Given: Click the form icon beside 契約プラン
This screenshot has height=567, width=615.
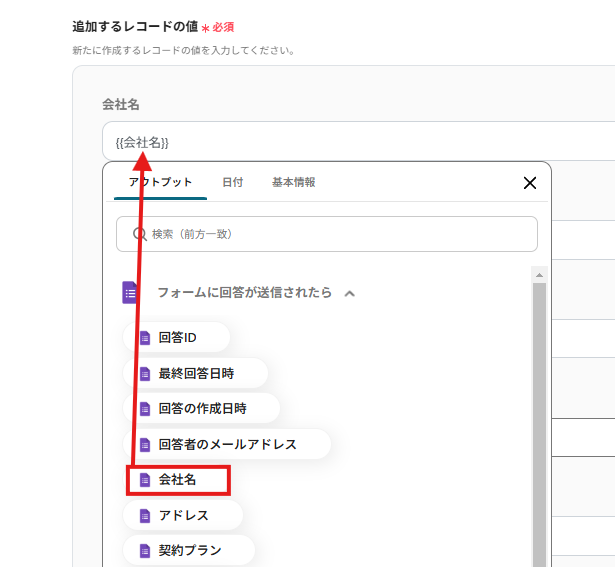Looking at the screenshot, I should tap(145, 551).
